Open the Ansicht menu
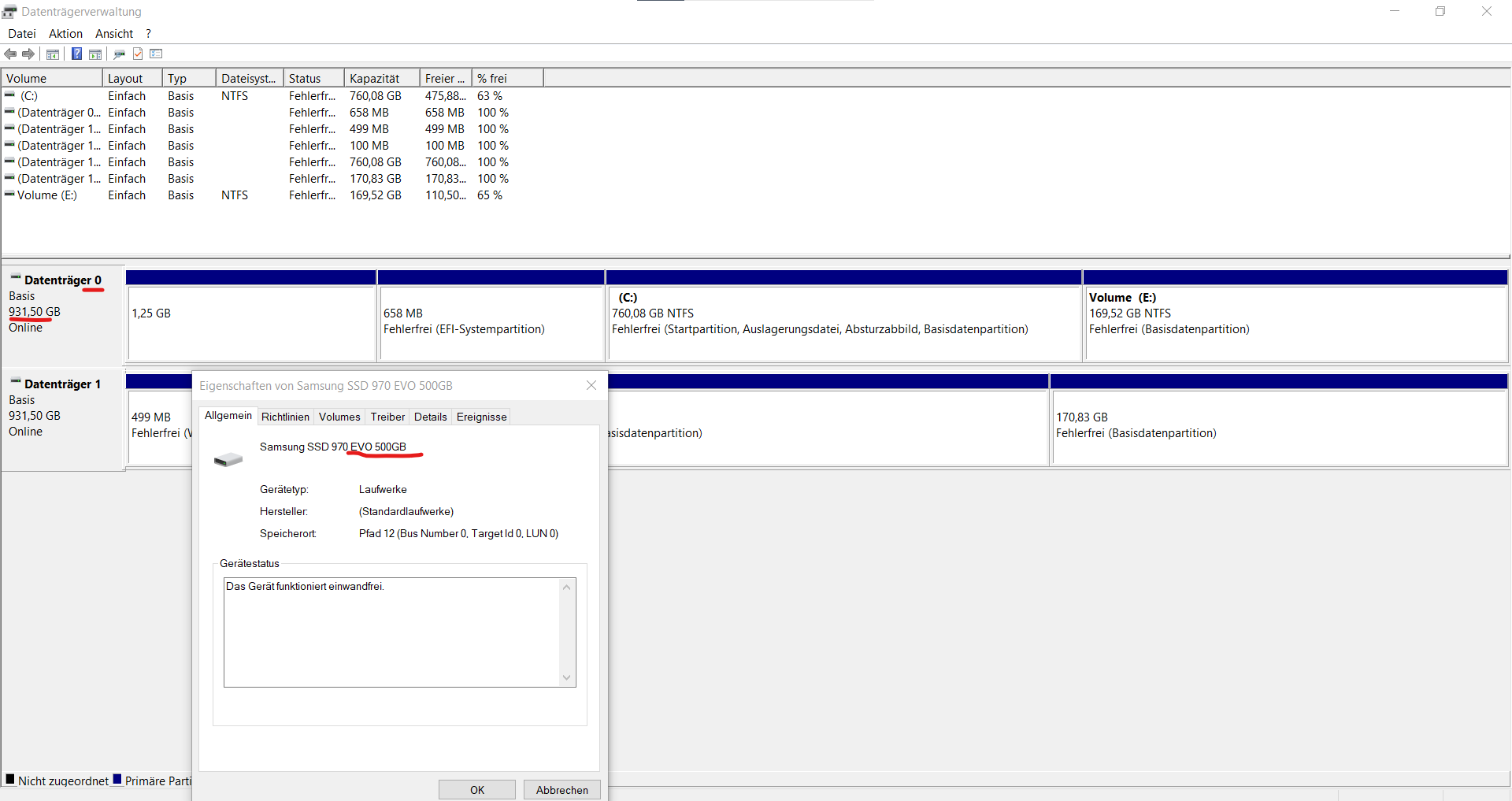Viewport: 1512px width, 801px height. pyautogui.click(x=114, y=34)
